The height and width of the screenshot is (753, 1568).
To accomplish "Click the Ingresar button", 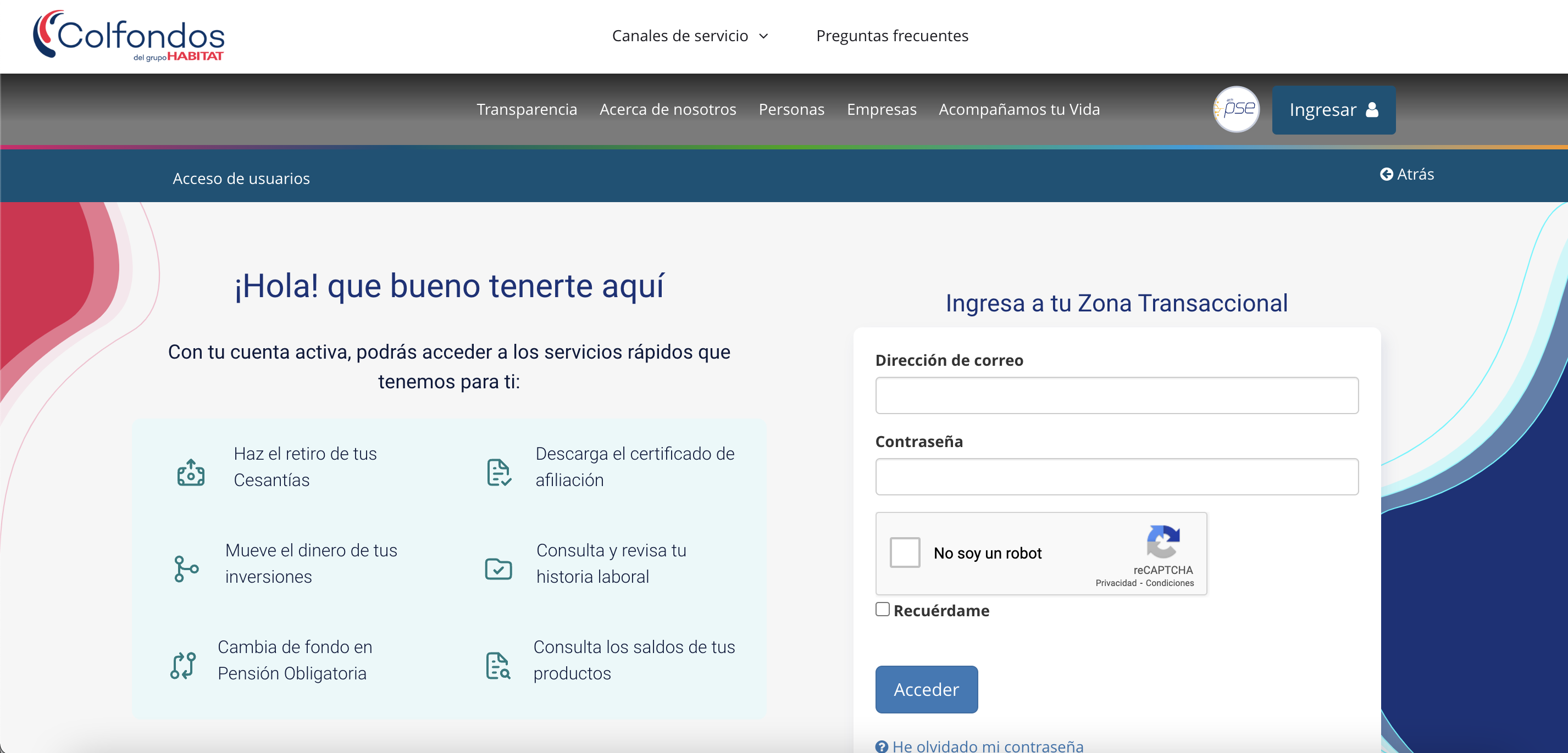I will pyautogui.click(x=1333, y=109).
